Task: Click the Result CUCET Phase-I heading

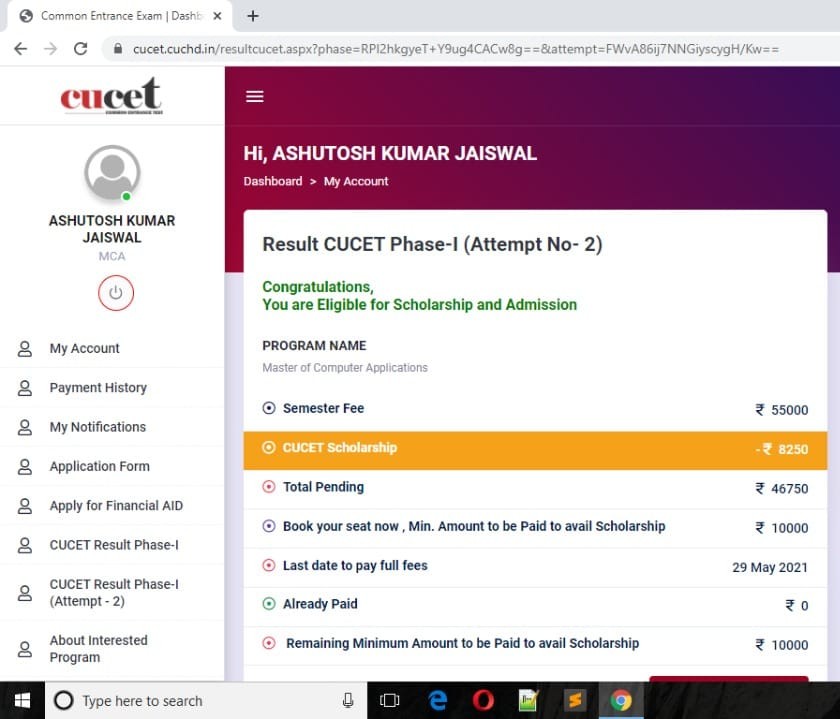Action: coord(432,244)
